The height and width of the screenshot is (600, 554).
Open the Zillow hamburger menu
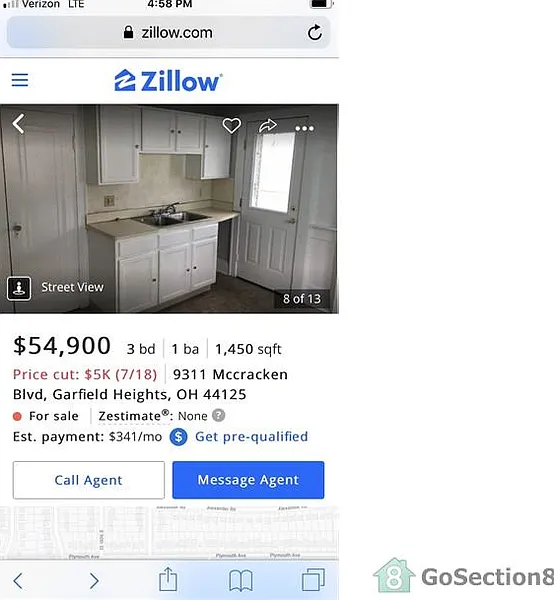coord(20,80)
